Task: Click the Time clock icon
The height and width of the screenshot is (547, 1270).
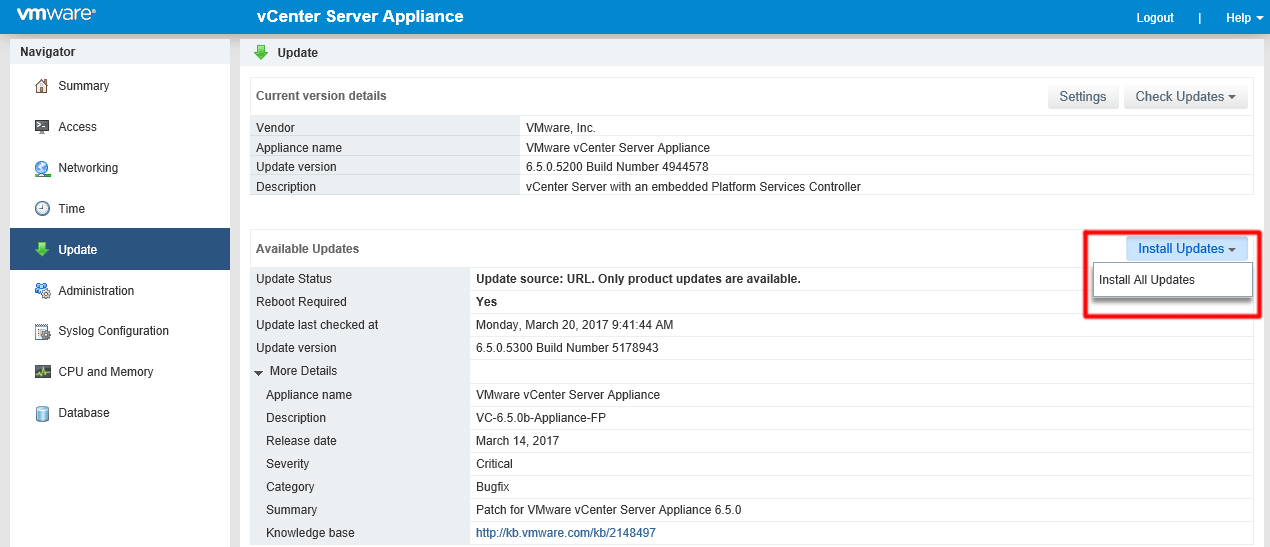Action: (42, 209)
